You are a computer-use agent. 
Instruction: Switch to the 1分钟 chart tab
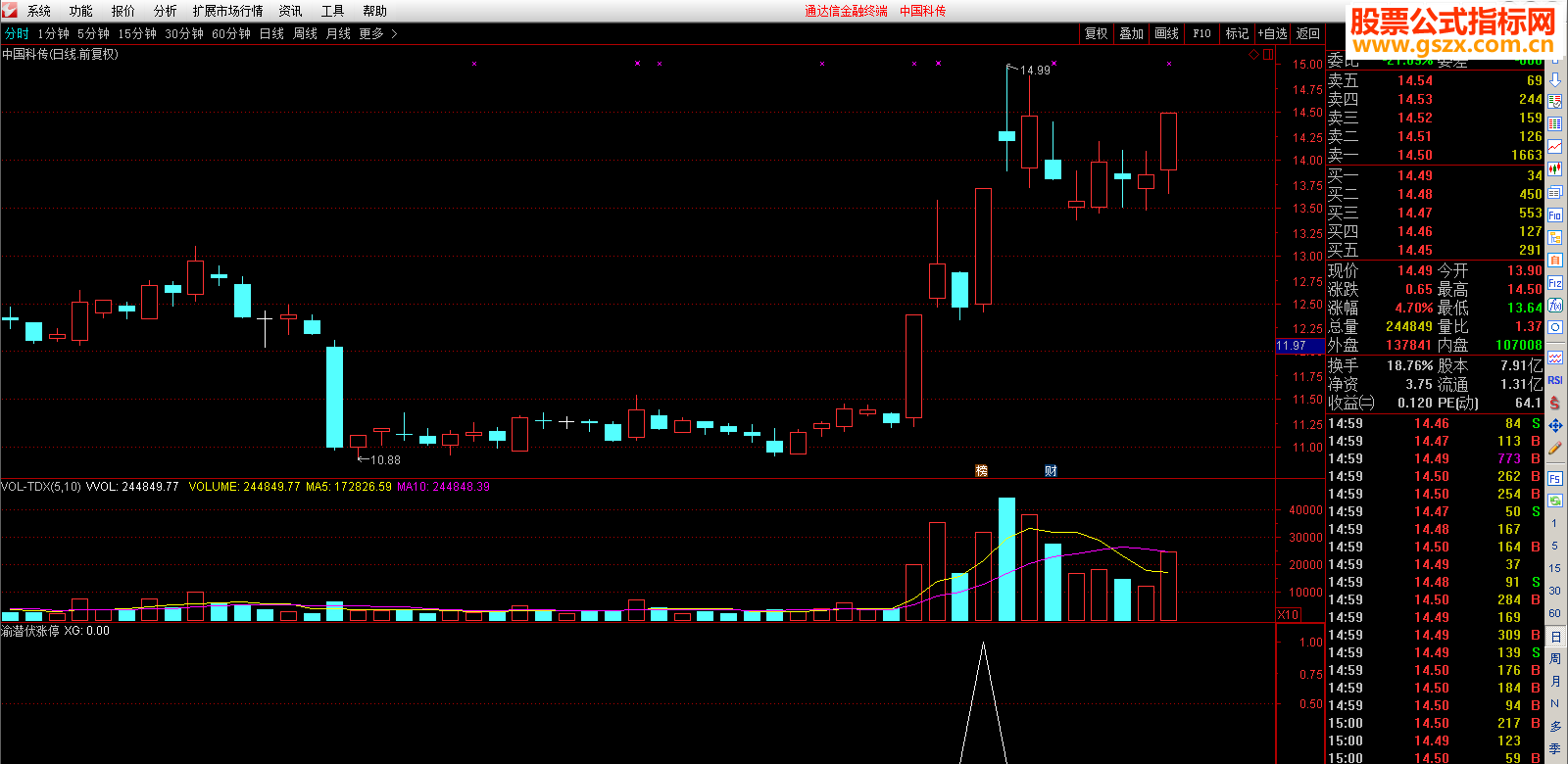[x=53, y=33]
